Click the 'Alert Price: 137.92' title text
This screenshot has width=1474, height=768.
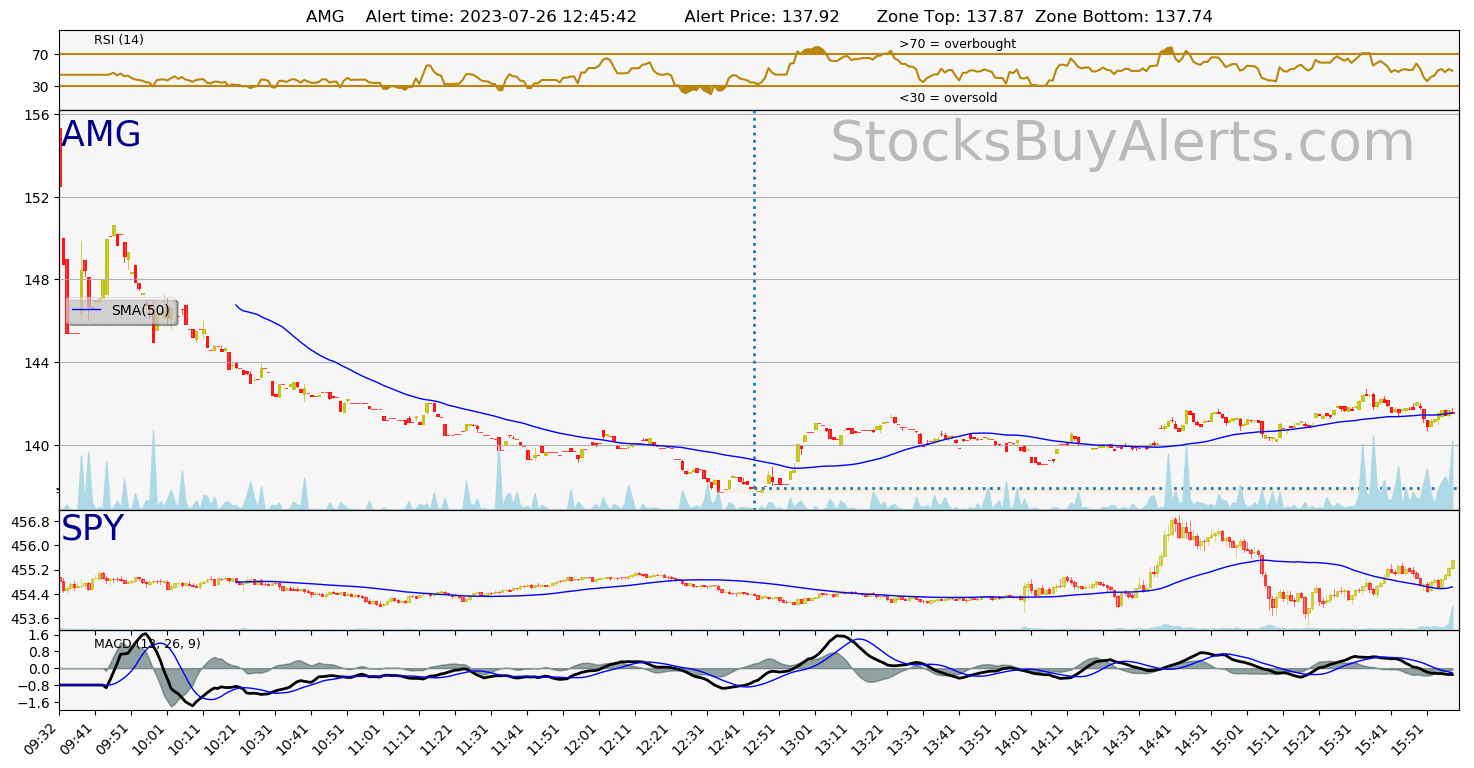pyautogui.click(x=761, y=16)
